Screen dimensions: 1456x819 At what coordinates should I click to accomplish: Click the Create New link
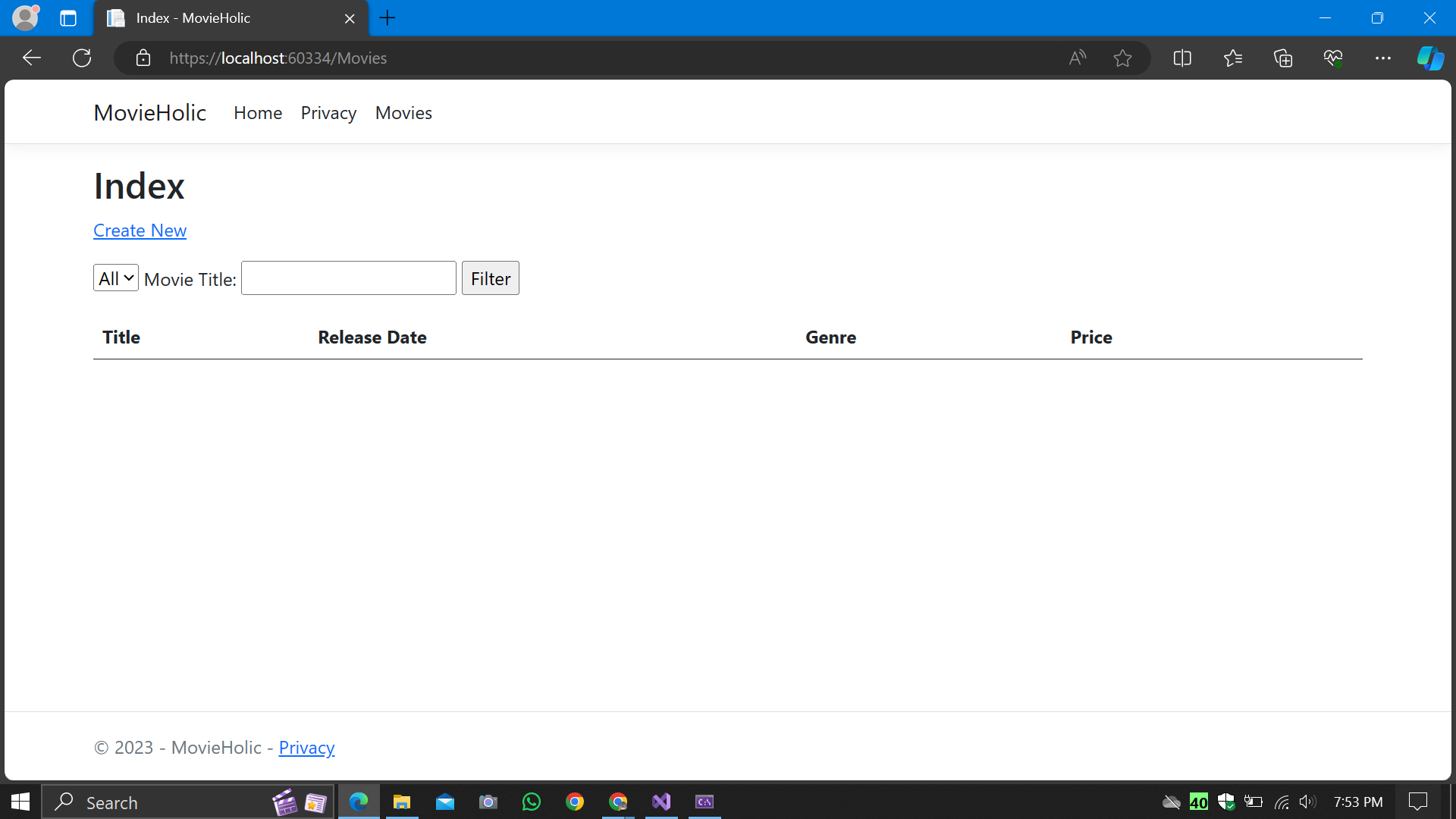(140, 231)
